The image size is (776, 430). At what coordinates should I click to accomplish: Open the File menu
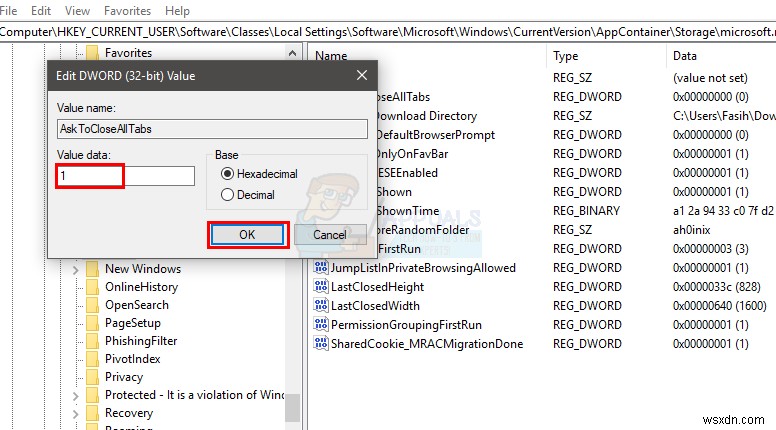[8, 10]
